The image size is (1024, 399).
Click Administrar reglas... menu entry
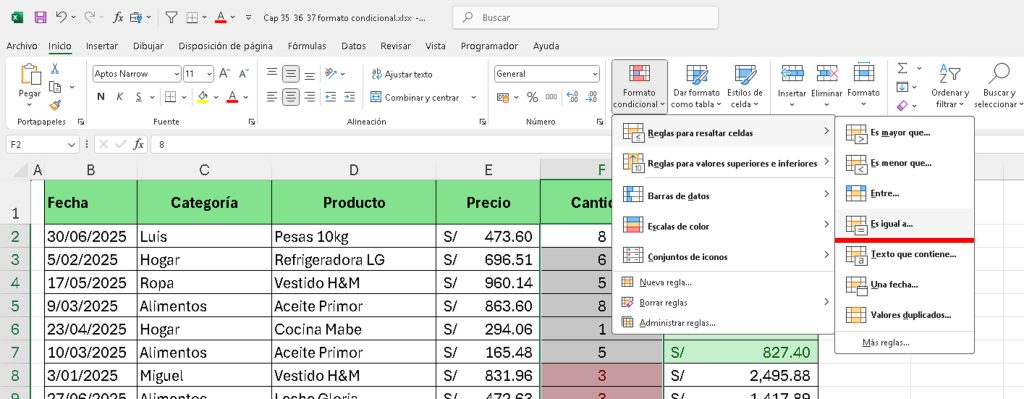click(x=724, y=323)
